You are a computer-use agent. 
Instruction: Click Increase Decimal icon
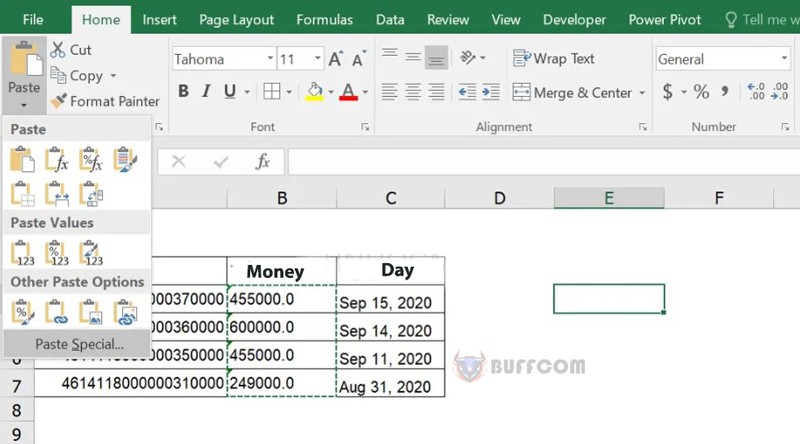click(x=756, y=92)
